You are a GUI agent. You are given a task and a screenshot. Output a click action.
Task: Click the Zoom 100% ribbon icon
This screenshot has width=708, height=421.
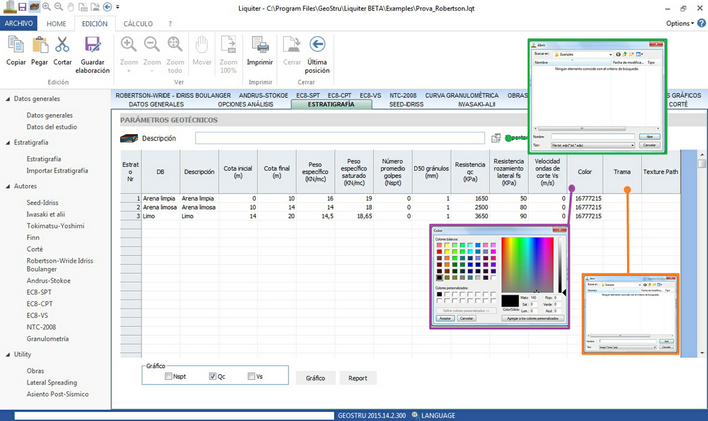pyautogui.click(x=228, y=45)
